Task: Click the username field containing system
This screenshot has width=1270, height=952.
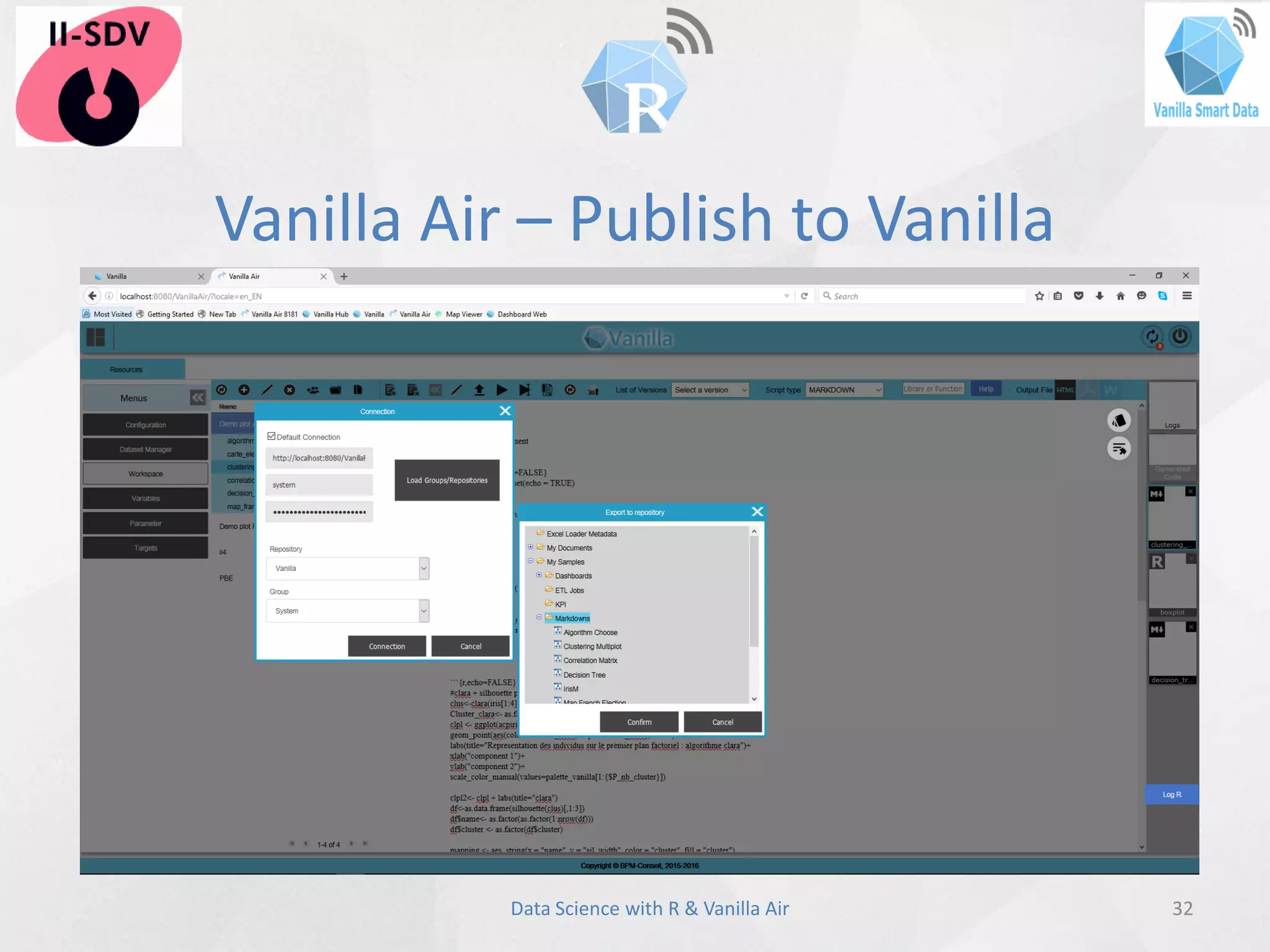Action: [319, 485]
